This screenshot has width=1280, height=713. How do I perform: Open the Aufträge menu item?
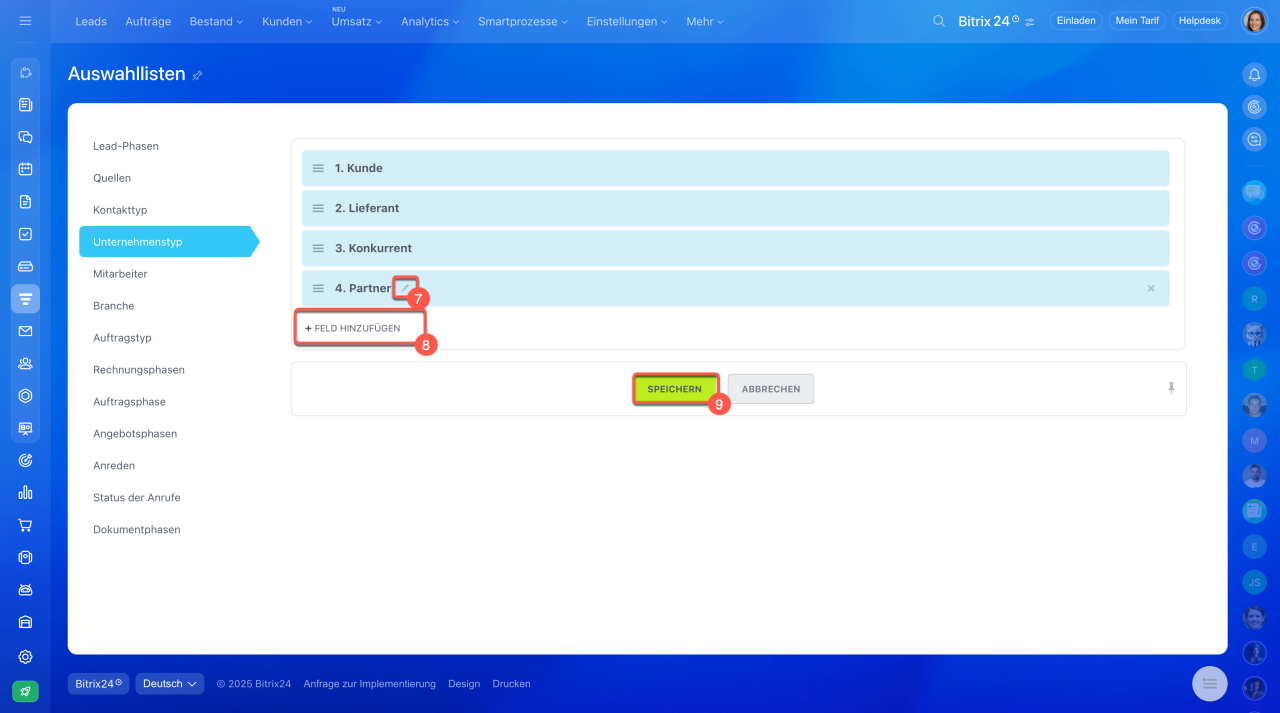pos(148,21)
